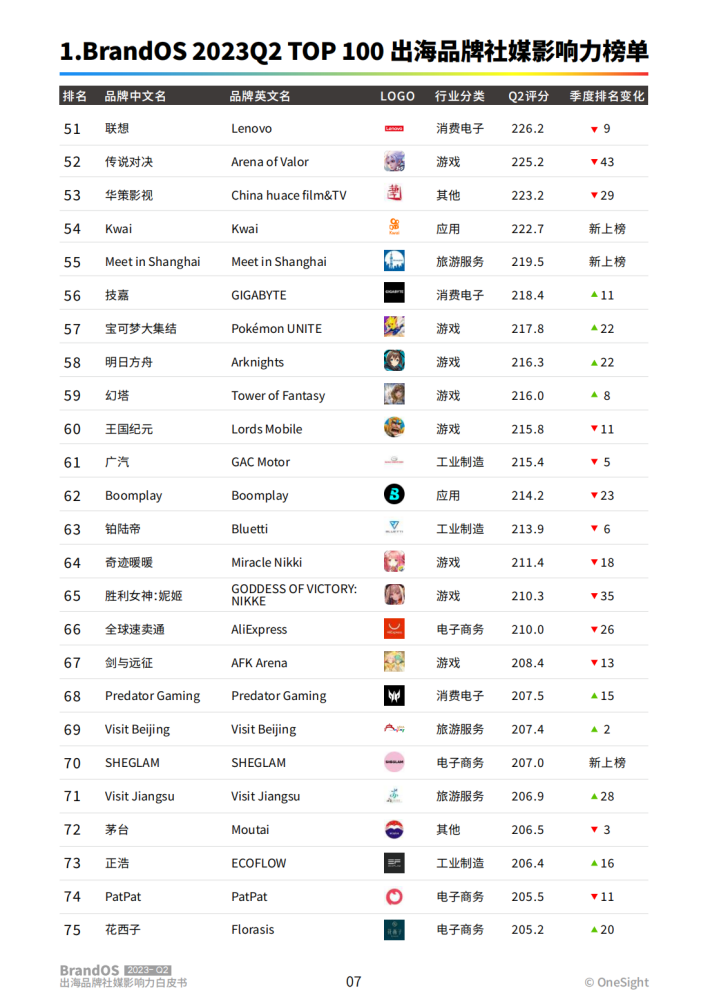Click the rank number 60
The height and width of the screenshot is (1004, 710).
[72, 429]
